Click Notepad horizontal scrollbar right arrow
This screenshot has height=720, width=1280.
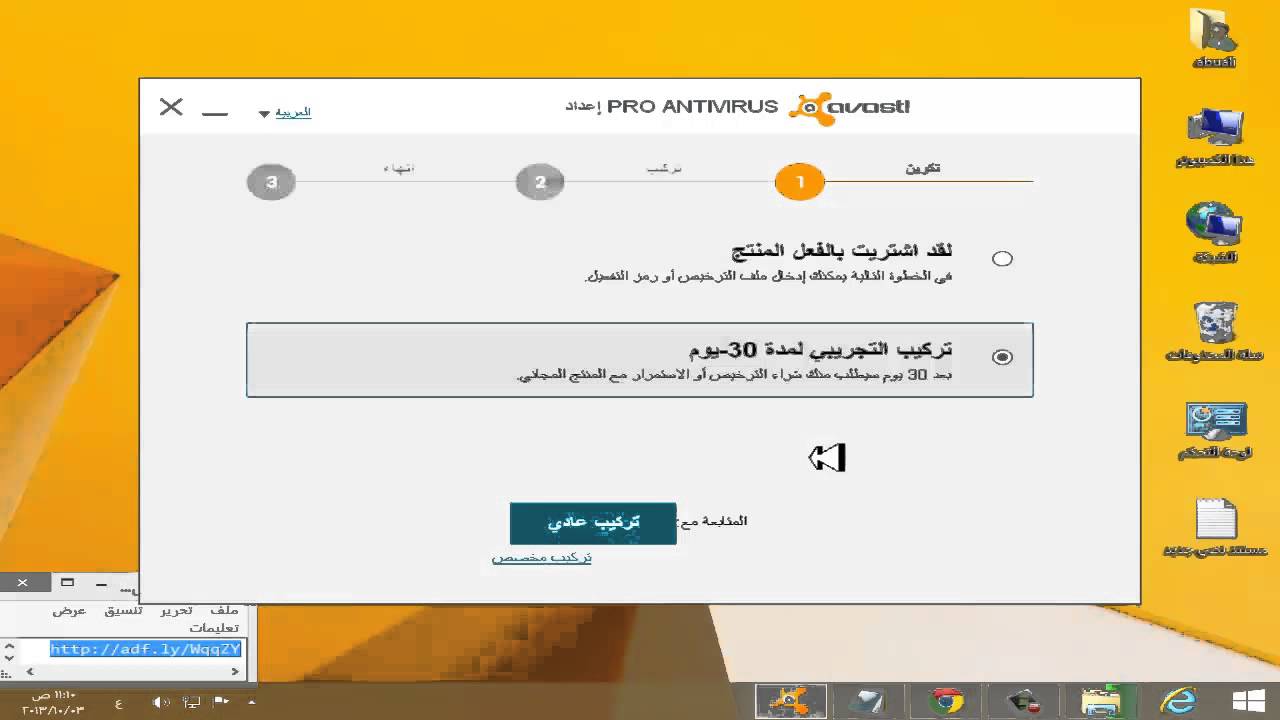point(235,671)
